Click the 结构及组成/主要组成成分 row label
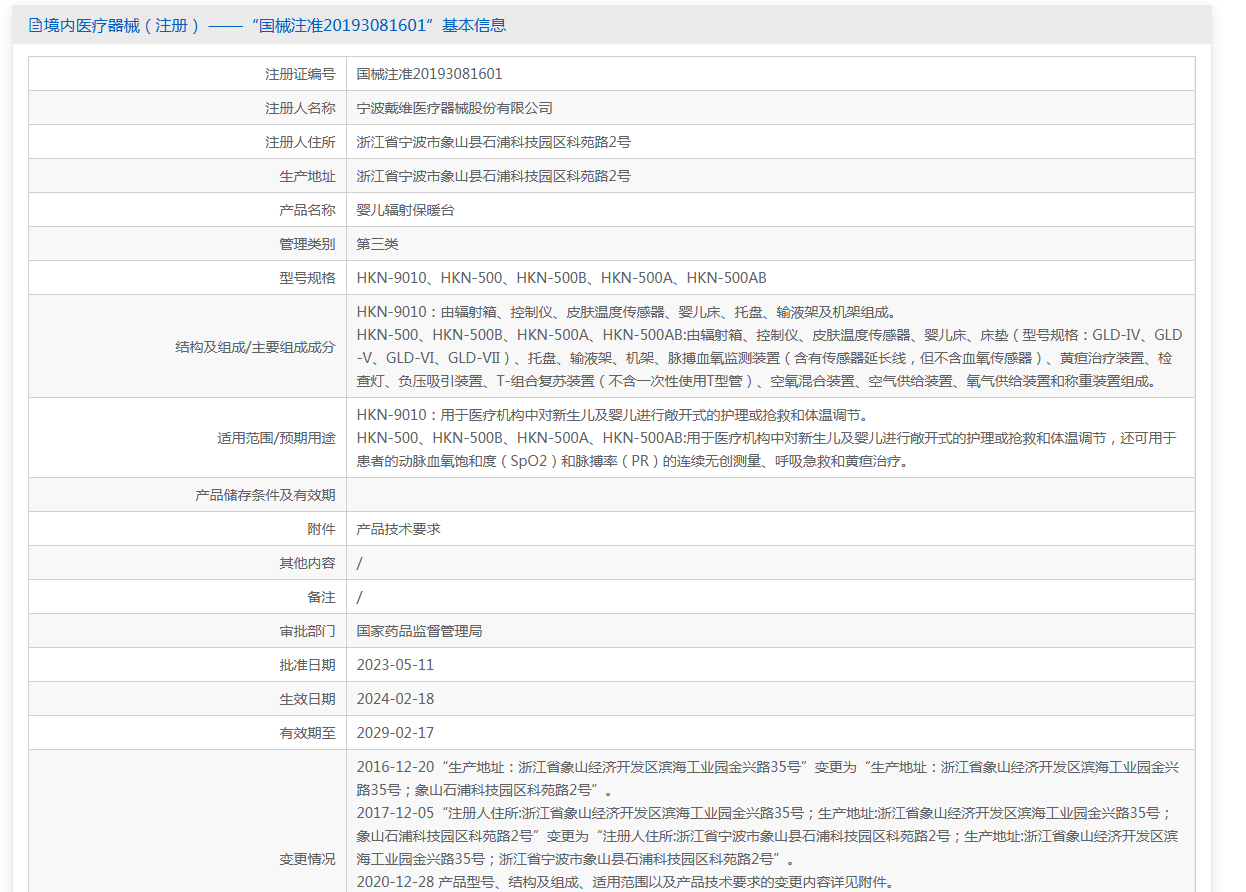Screen dimensions: 1246x892 [255, 347]
